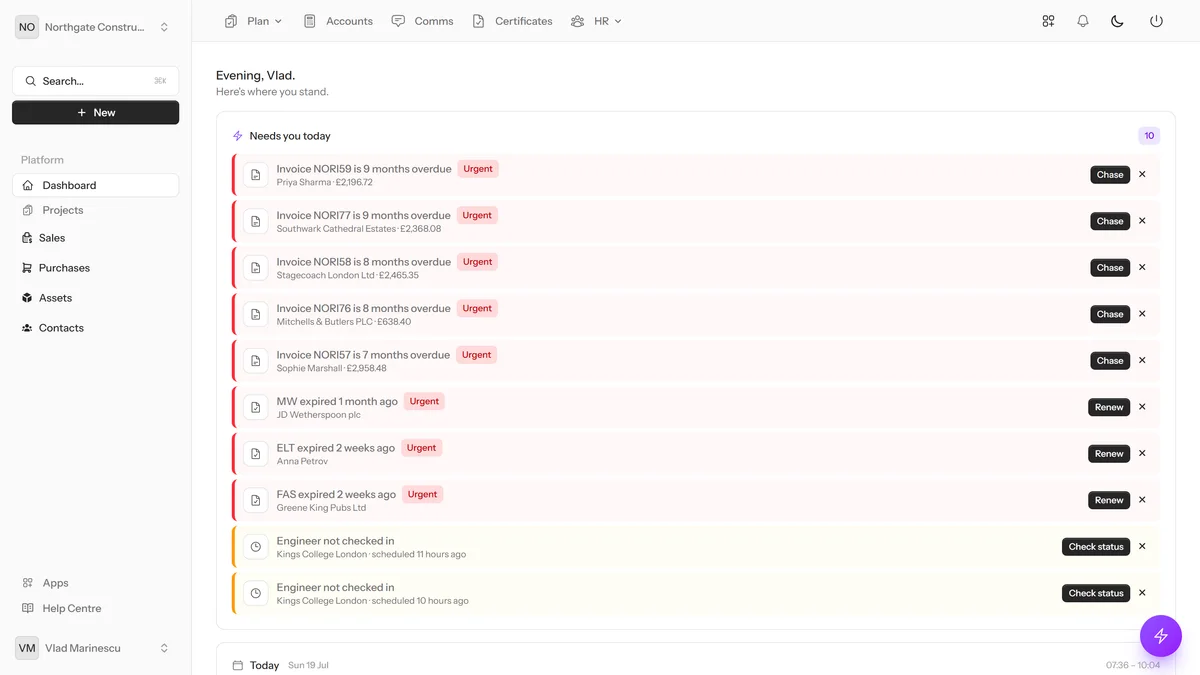Image resolution: width=1200 pixels, height=675 pixels.
Task: Go to Projects in sidebar
Action: 95,210
